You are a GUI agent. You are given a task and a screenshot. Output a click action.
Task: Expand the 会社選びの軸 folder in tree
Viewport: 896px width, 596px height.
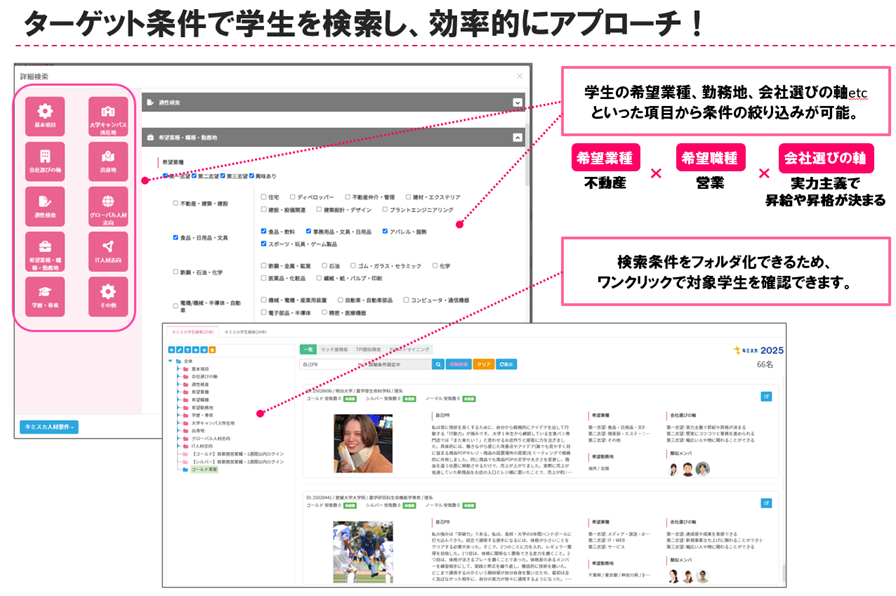click(x=178, y=377)
